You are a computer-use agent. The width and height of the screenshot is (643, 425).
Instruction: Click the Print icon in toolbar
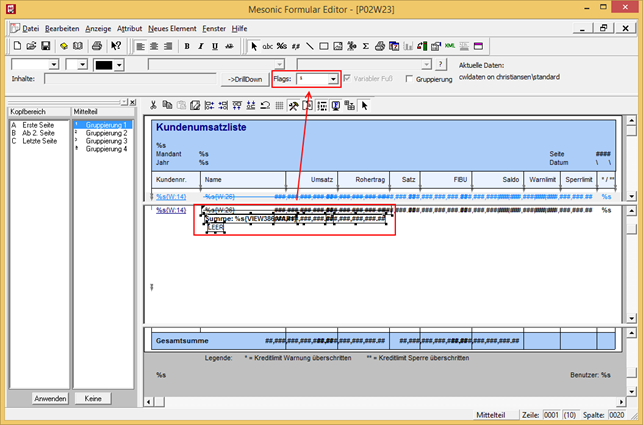pyautogui.click(x=98, y=46)
